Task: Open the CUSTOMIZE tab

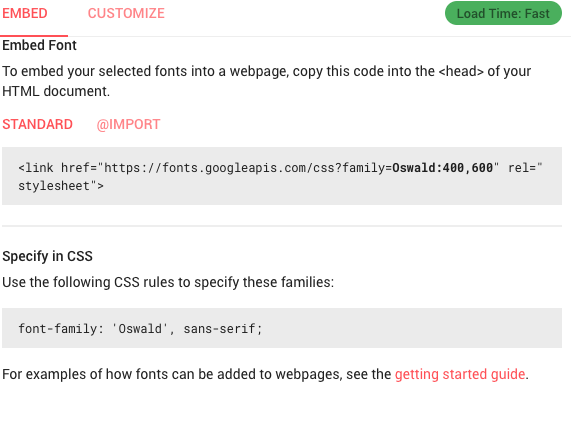Action: coord(126,14)
